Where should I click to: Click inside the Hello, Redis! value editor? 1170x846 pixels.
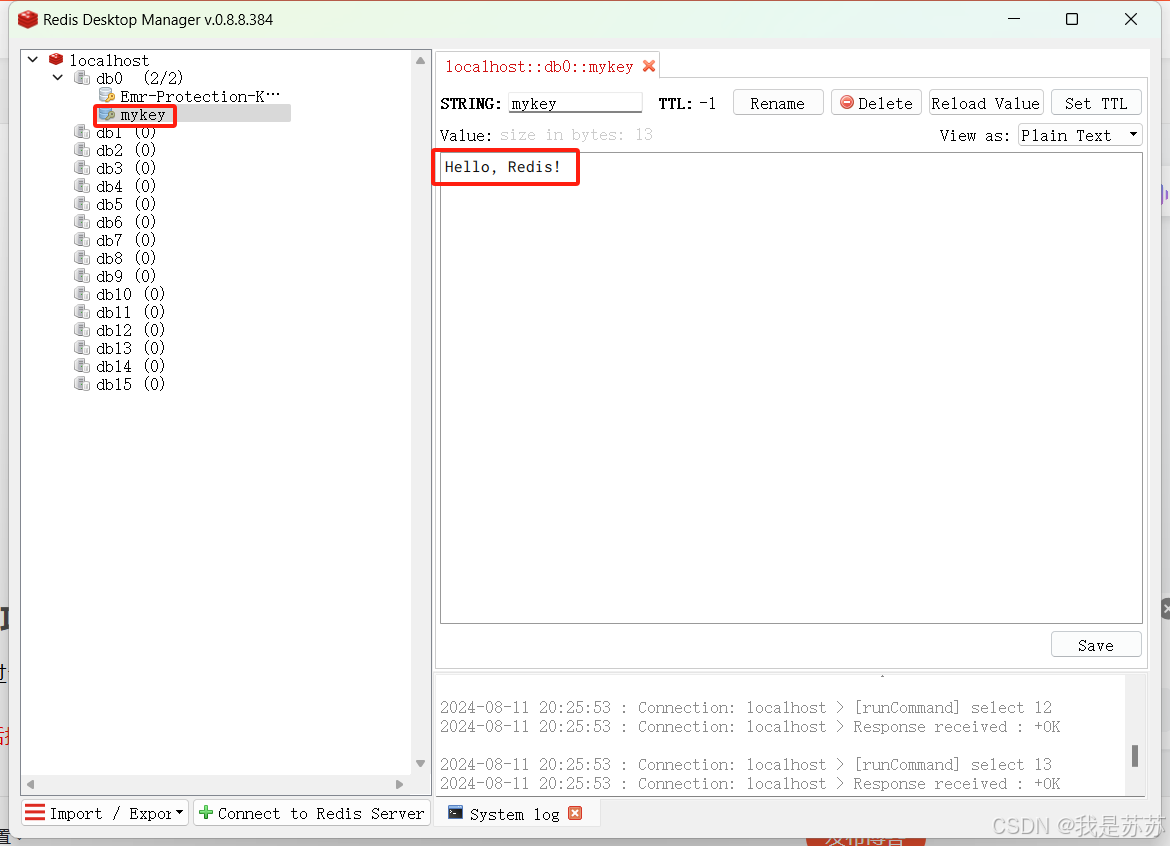point(791,388)
